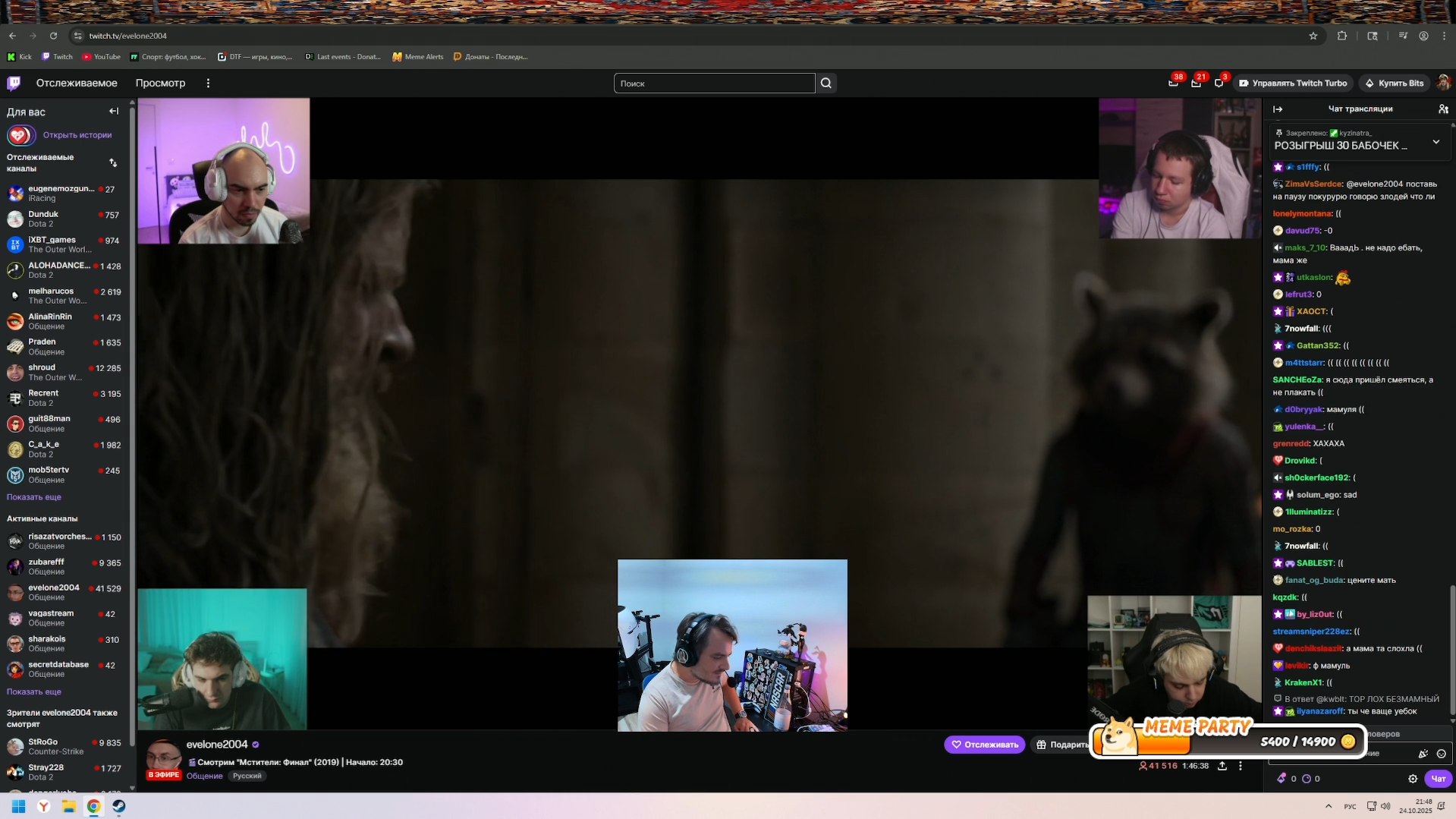Collapse the left sidebar
This screenshot has width=1456, height=819.
point(114,111)
